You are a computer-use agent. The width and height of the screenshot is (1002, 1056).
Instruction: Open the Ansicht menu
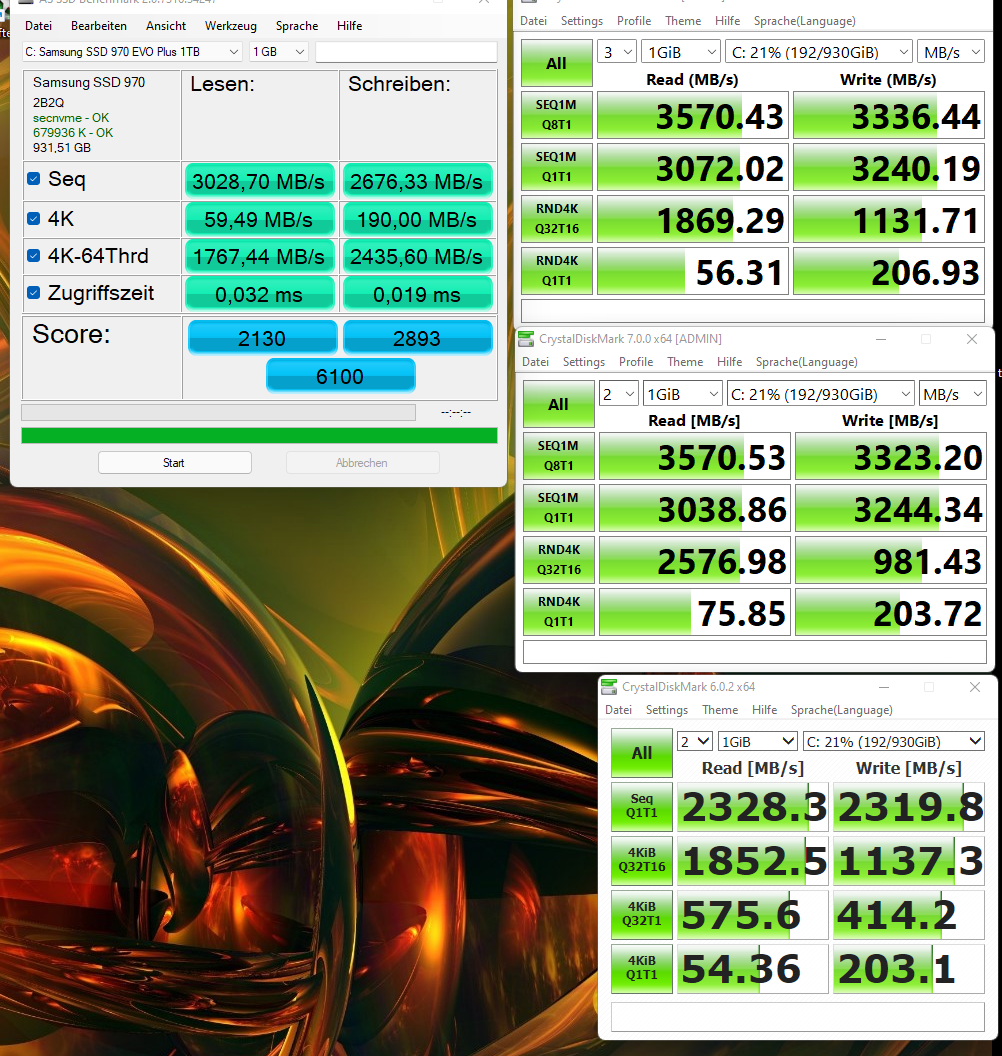pyautogui.click(x=166, y=26)
